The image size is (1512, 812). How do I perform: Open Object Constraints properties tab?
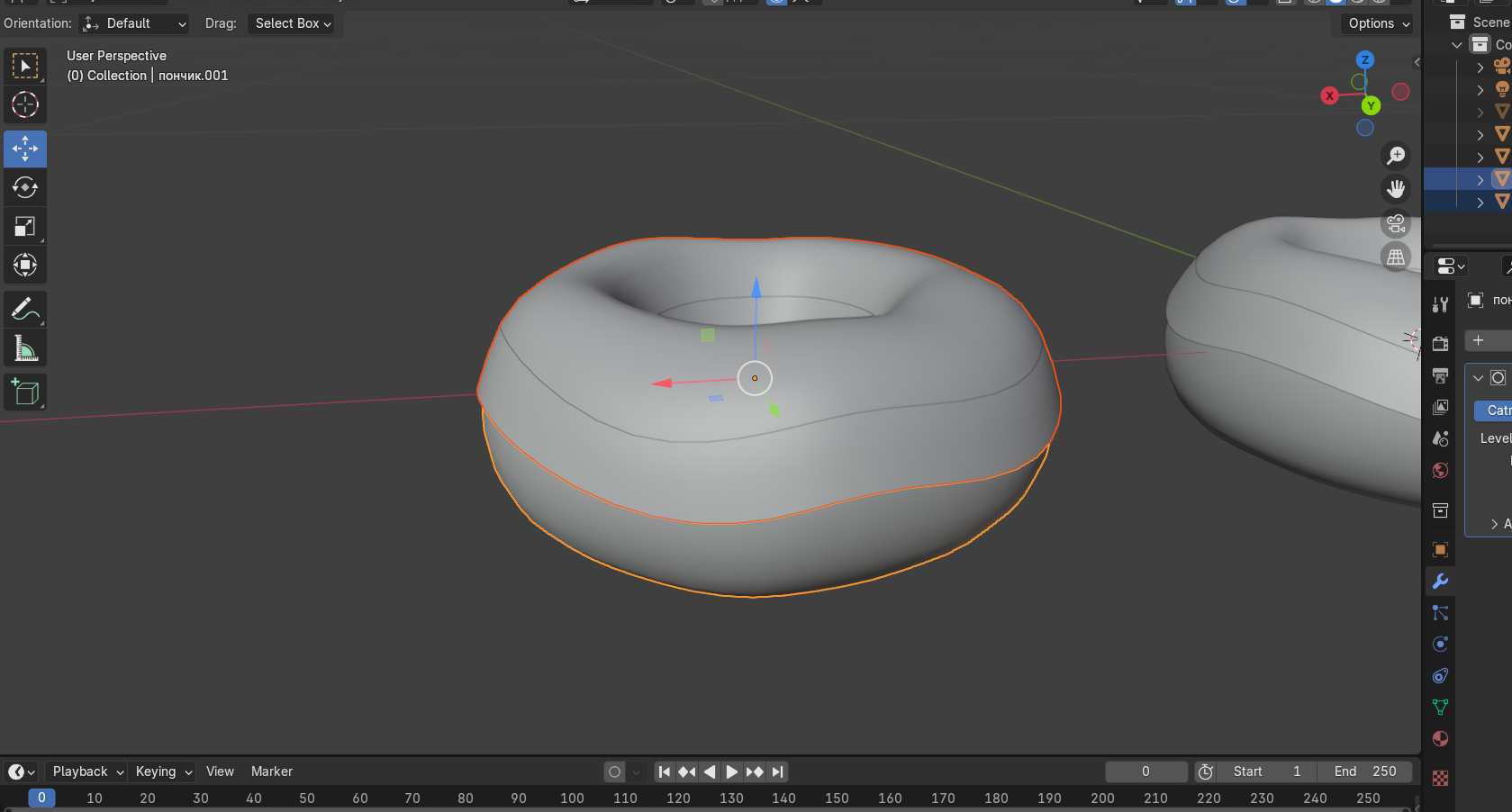1441,675
